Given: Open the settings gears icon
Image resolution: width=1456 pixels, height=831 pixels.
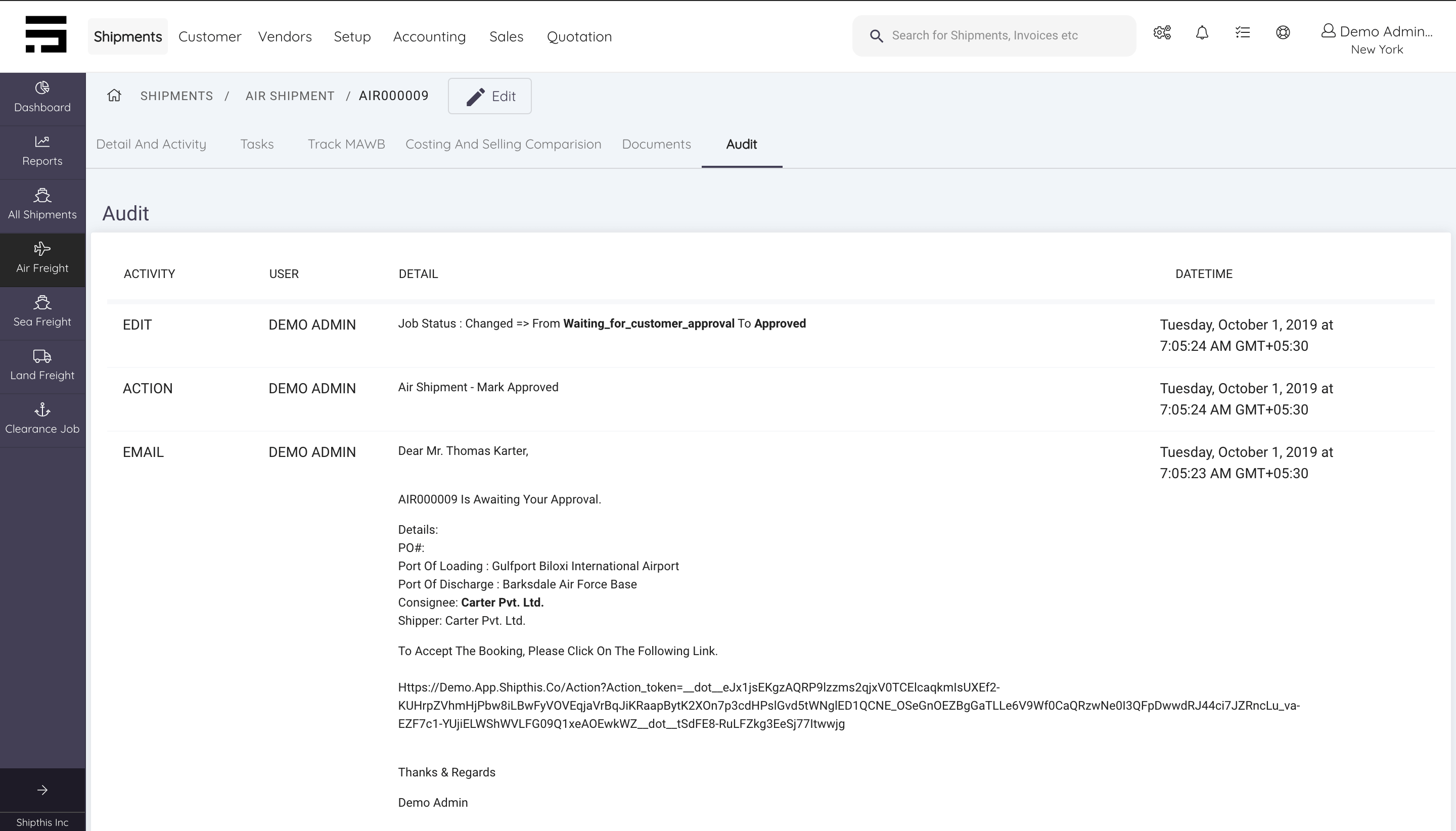Looking at the screenshot, I should pyautogui.click(x=1161, y=33).
